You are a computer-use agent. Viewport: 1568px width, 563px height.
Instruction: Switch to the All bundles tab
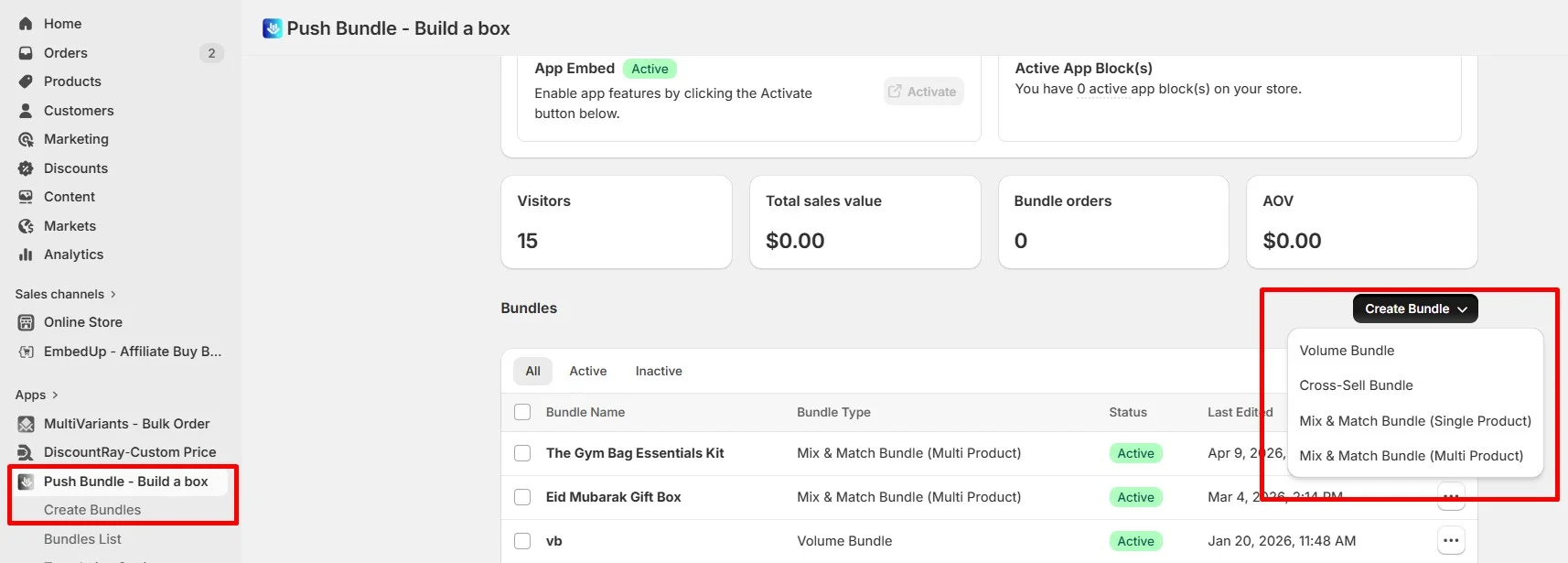[x=532, y=371]
